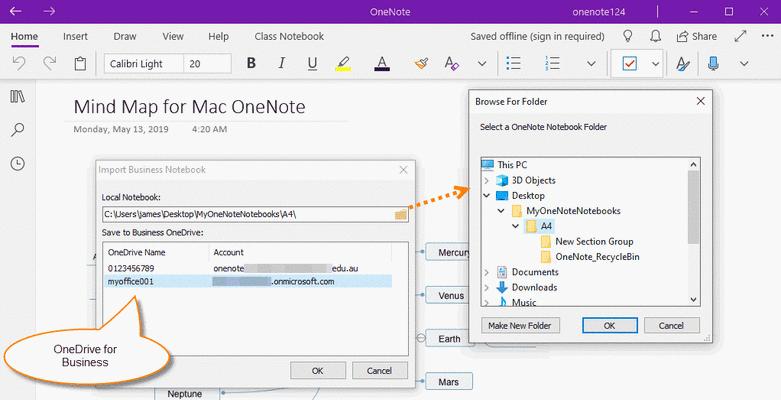Select the Format Painter brush
This screenshot has width=781, height=400.
(421, 63)
